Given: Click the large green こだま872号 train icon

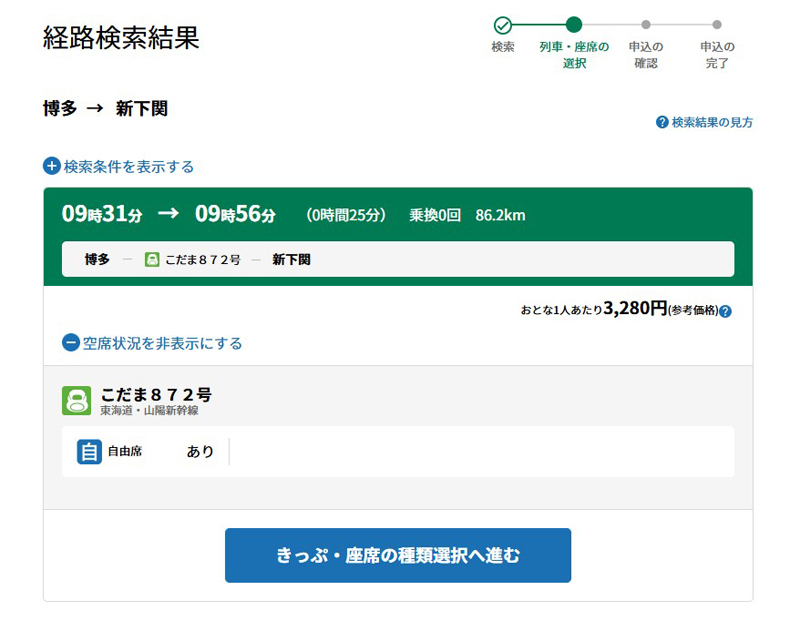Looking at the screenshot, I should (76, 400).
